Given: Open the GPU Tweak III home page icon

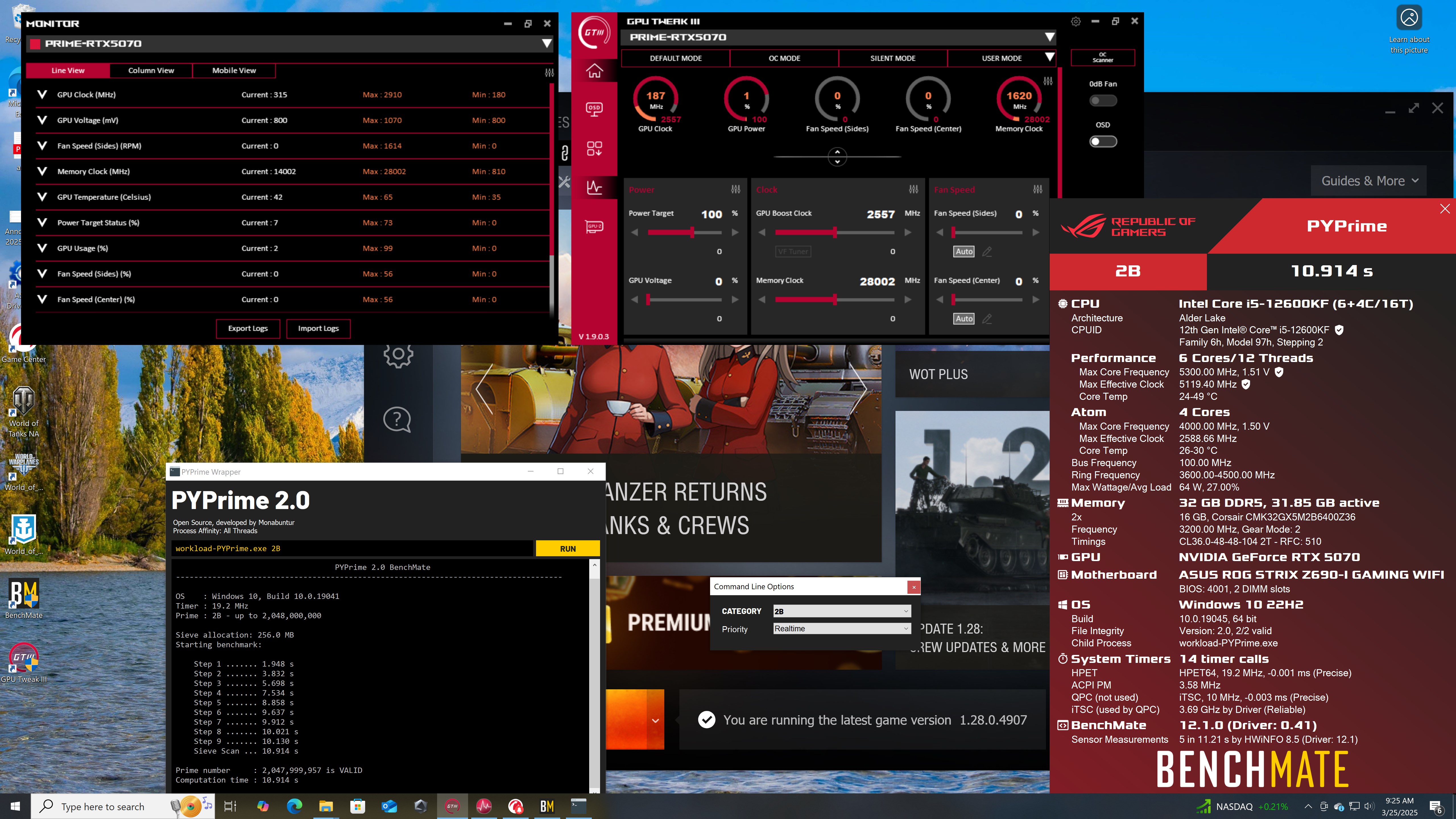Looking at the screenshot, I should (x=594, y=71).
